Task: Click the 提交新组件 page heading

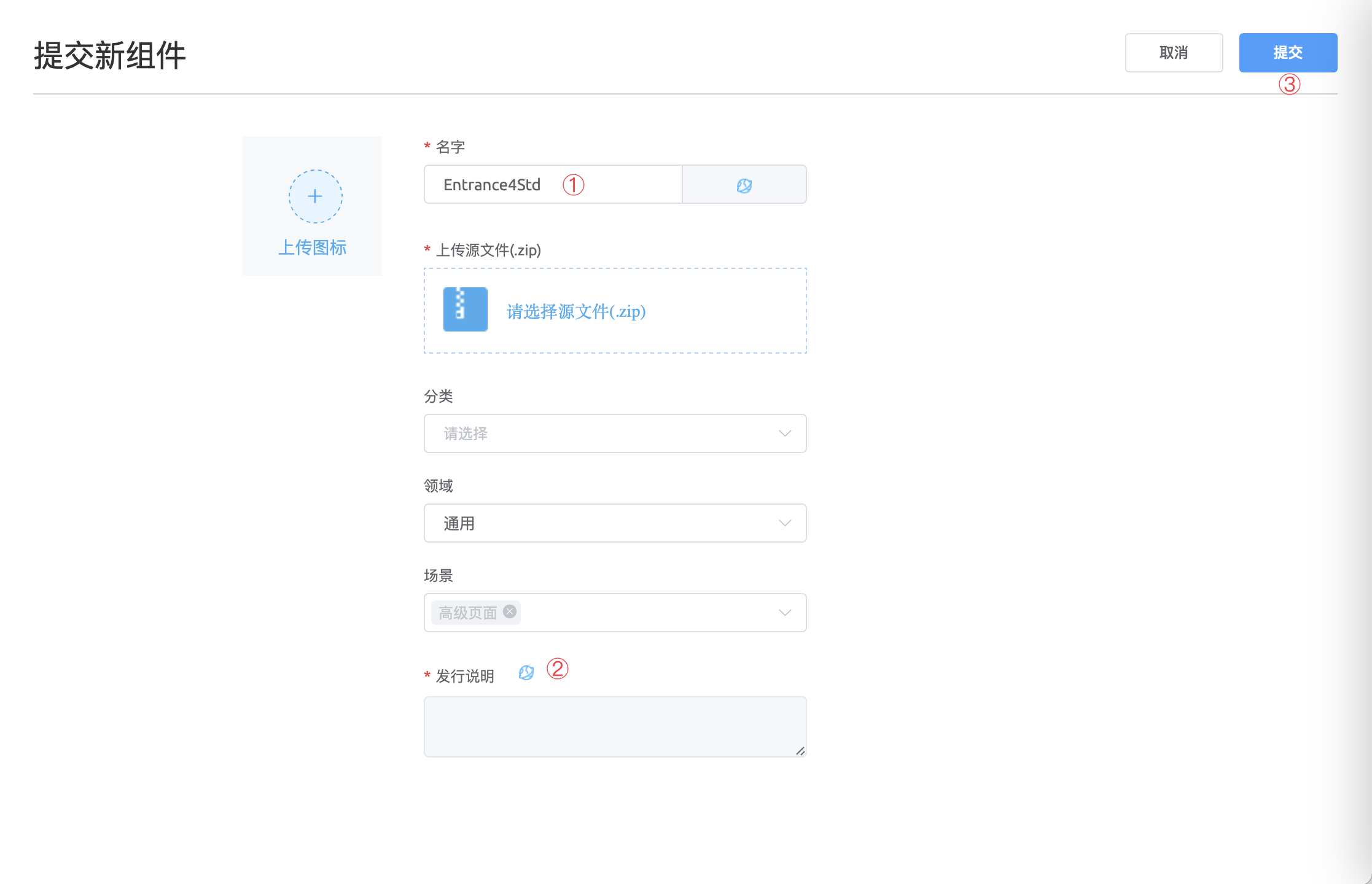Action: 110,56
